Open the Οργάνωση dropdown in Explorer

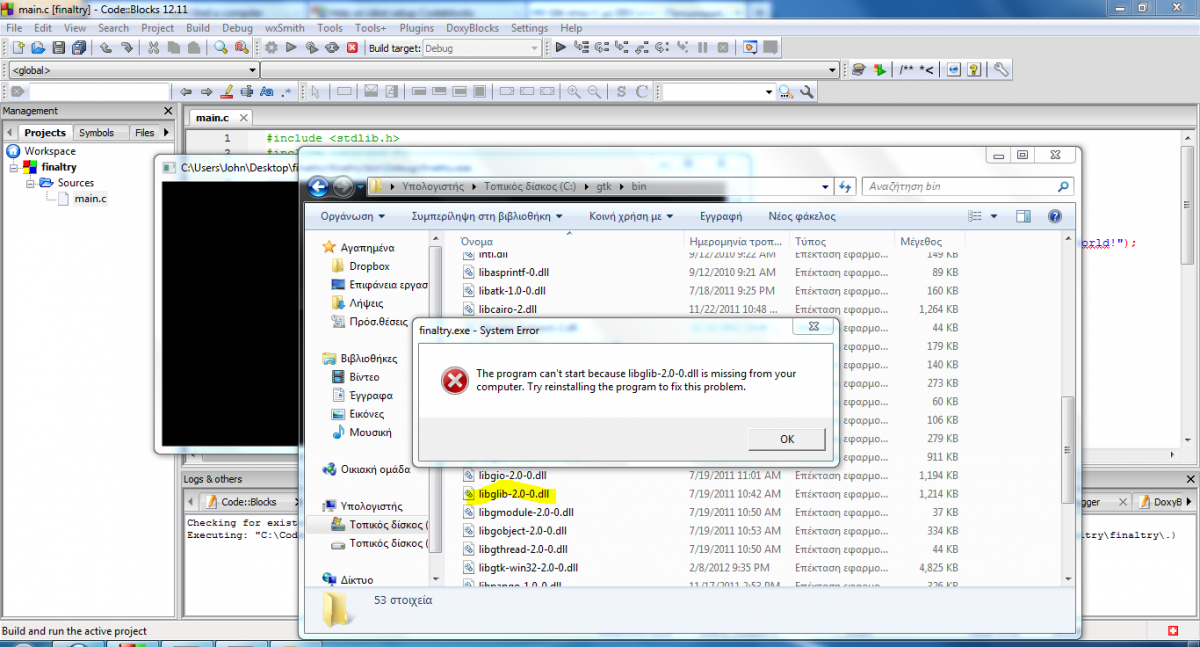click(x=353, y=216)
